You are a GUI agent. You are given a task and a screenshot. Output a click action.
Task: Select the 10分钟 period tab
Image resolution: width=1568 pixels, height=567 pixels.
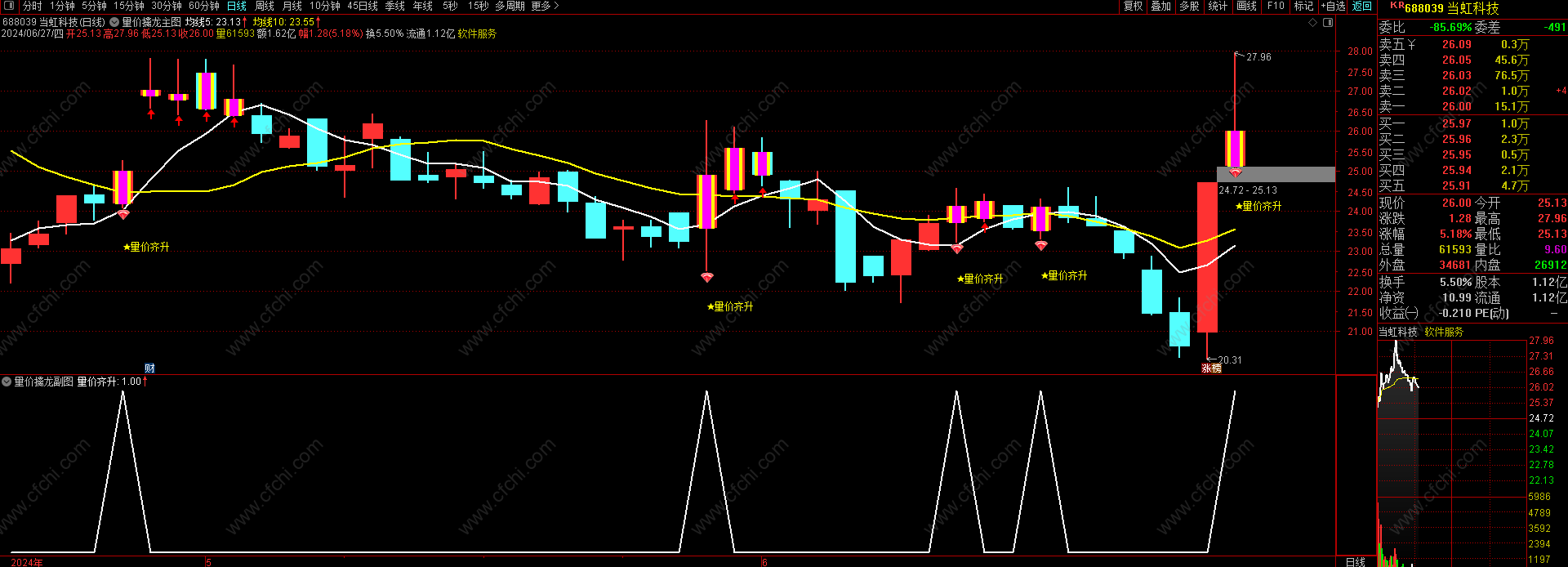click(x=325, y=6)
